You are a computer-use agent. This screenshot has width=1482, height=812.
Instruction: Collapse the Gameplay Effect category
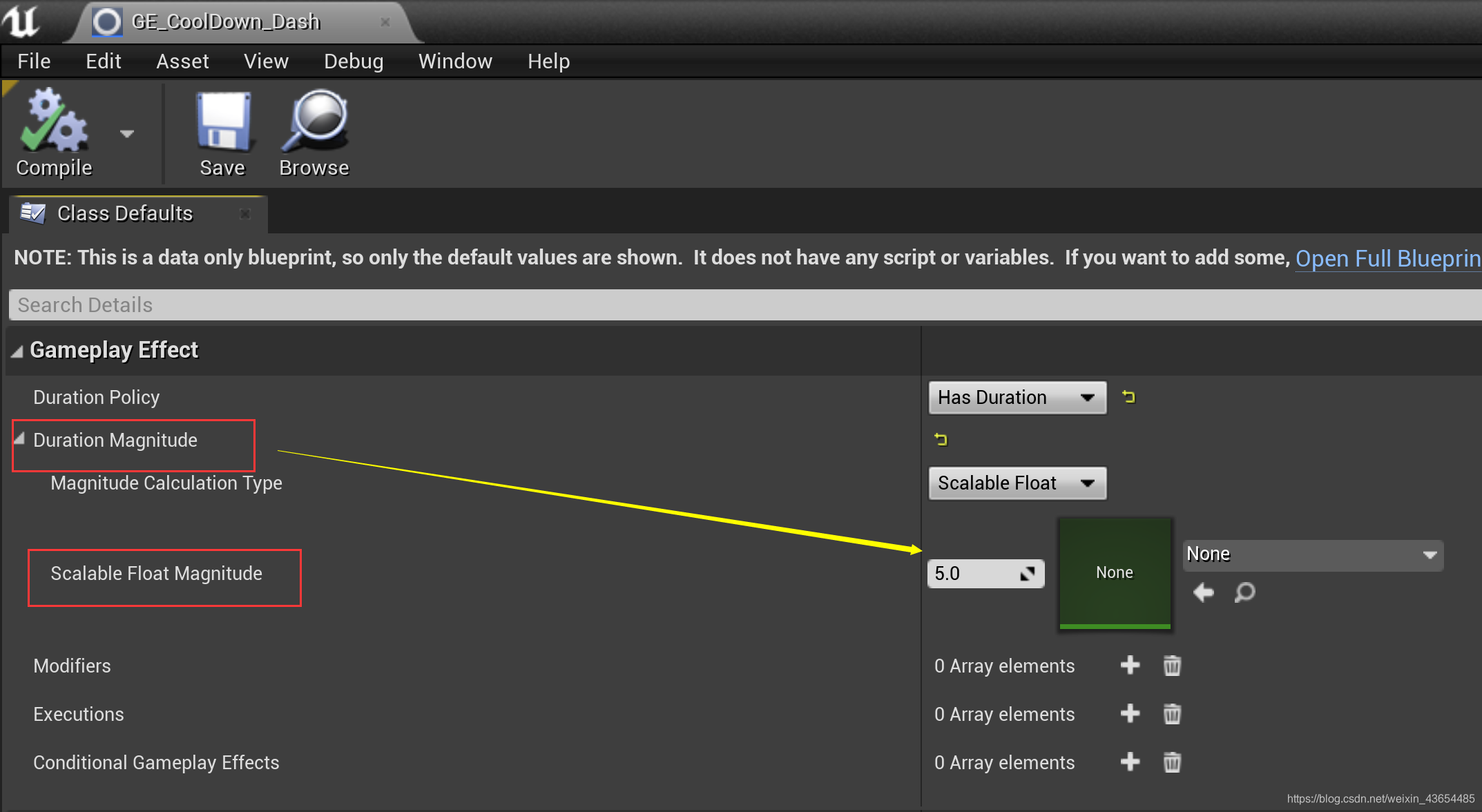[x=17, y=351]
